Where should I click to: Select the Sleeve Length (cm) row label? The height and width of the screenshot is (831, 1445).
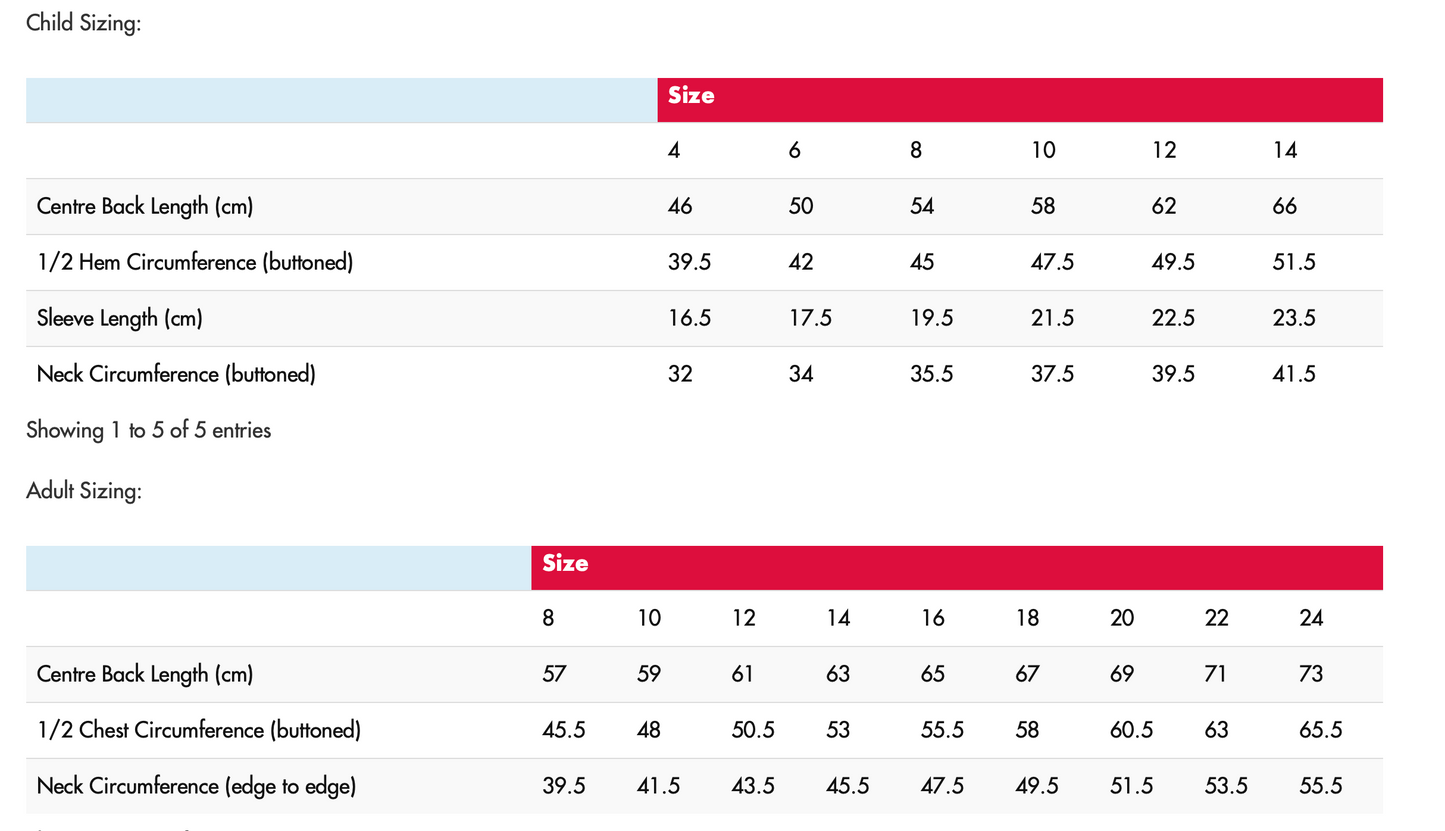(x=119, y=319)
